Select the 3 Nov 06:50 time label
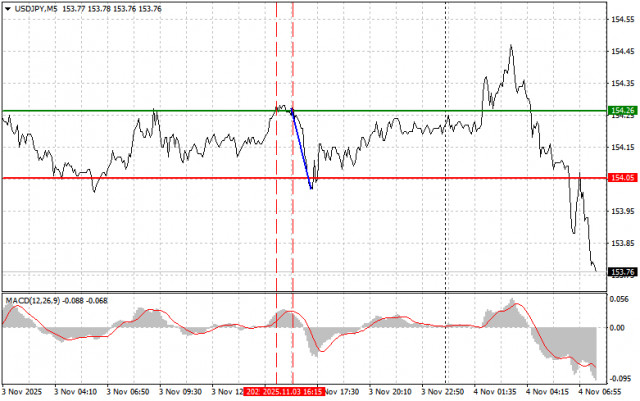This screenshot has width=640, height=401. pyautogui.click(x=128, y=392)
